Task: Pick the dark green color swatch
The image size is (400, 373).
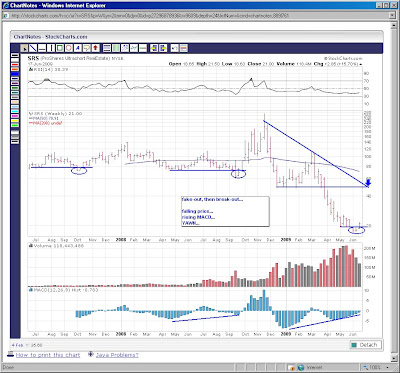Action: pos(15,87)
